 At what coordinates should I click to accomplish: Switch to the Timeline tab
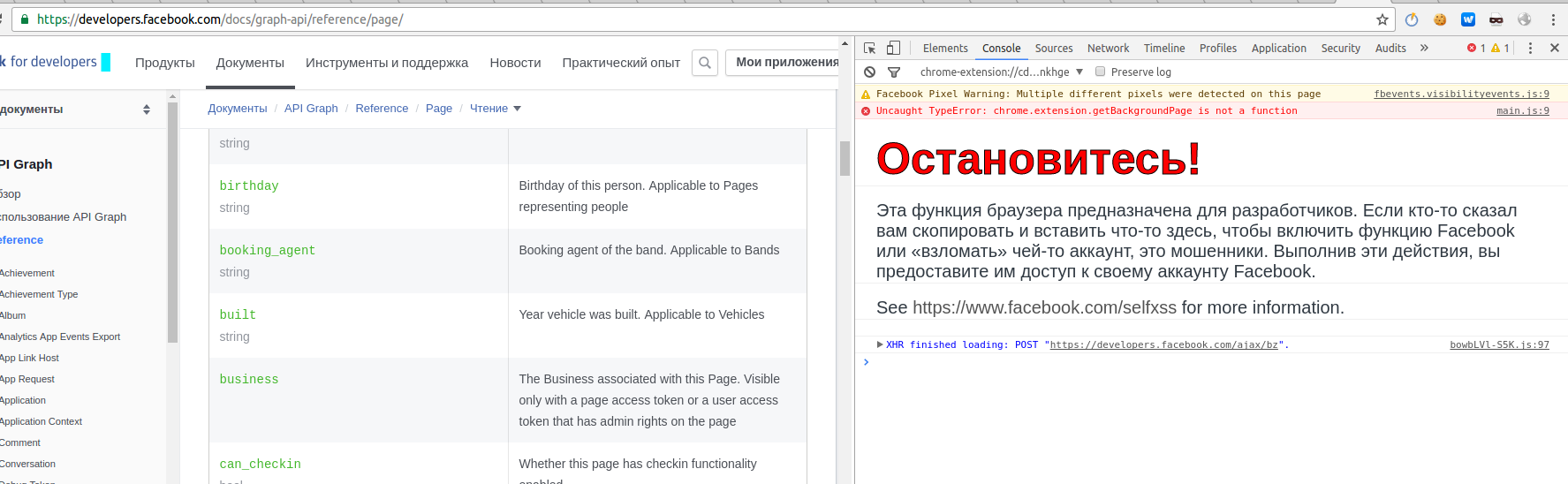coord(1164,49)
